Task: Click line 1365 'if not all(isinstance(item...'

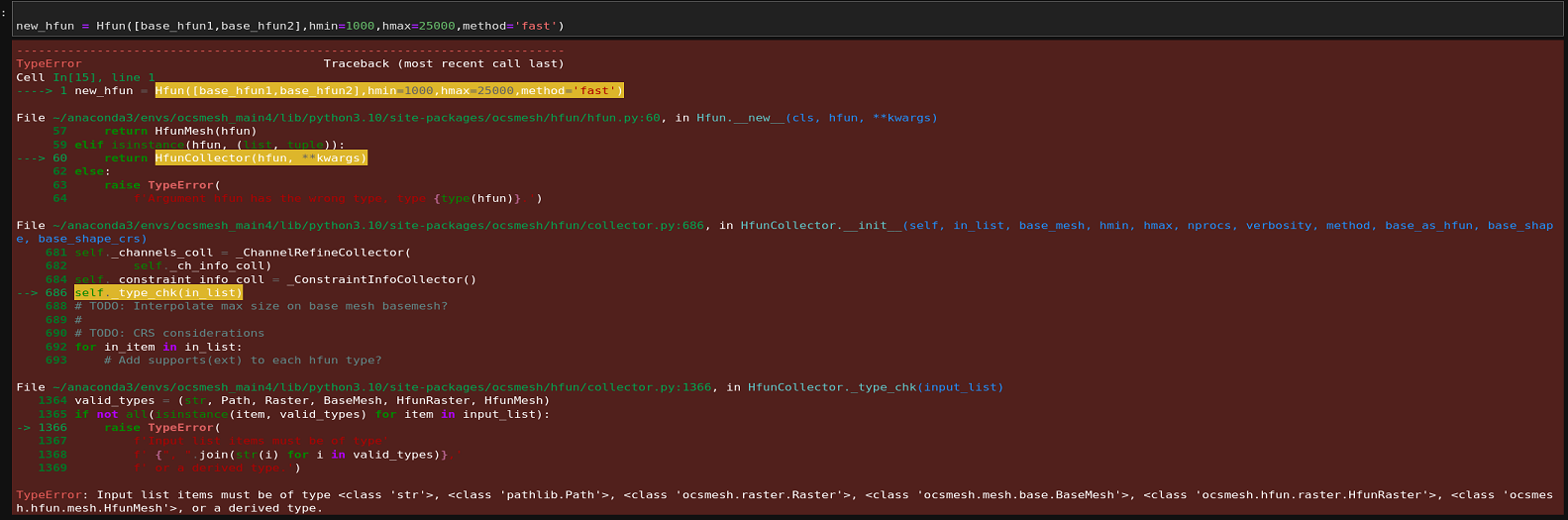Action: point(312,414)
